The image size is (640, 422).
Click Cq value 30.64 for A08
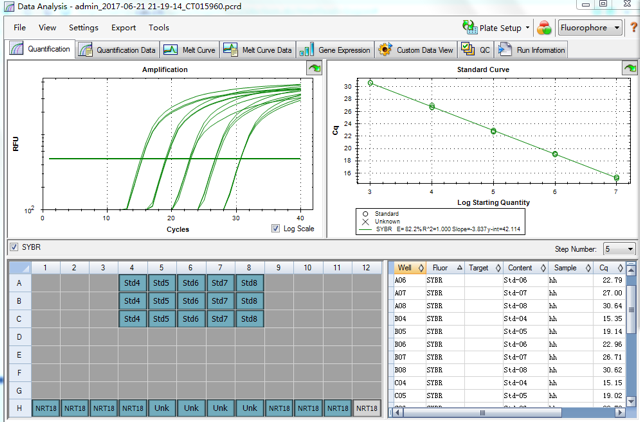coord(612,306)
